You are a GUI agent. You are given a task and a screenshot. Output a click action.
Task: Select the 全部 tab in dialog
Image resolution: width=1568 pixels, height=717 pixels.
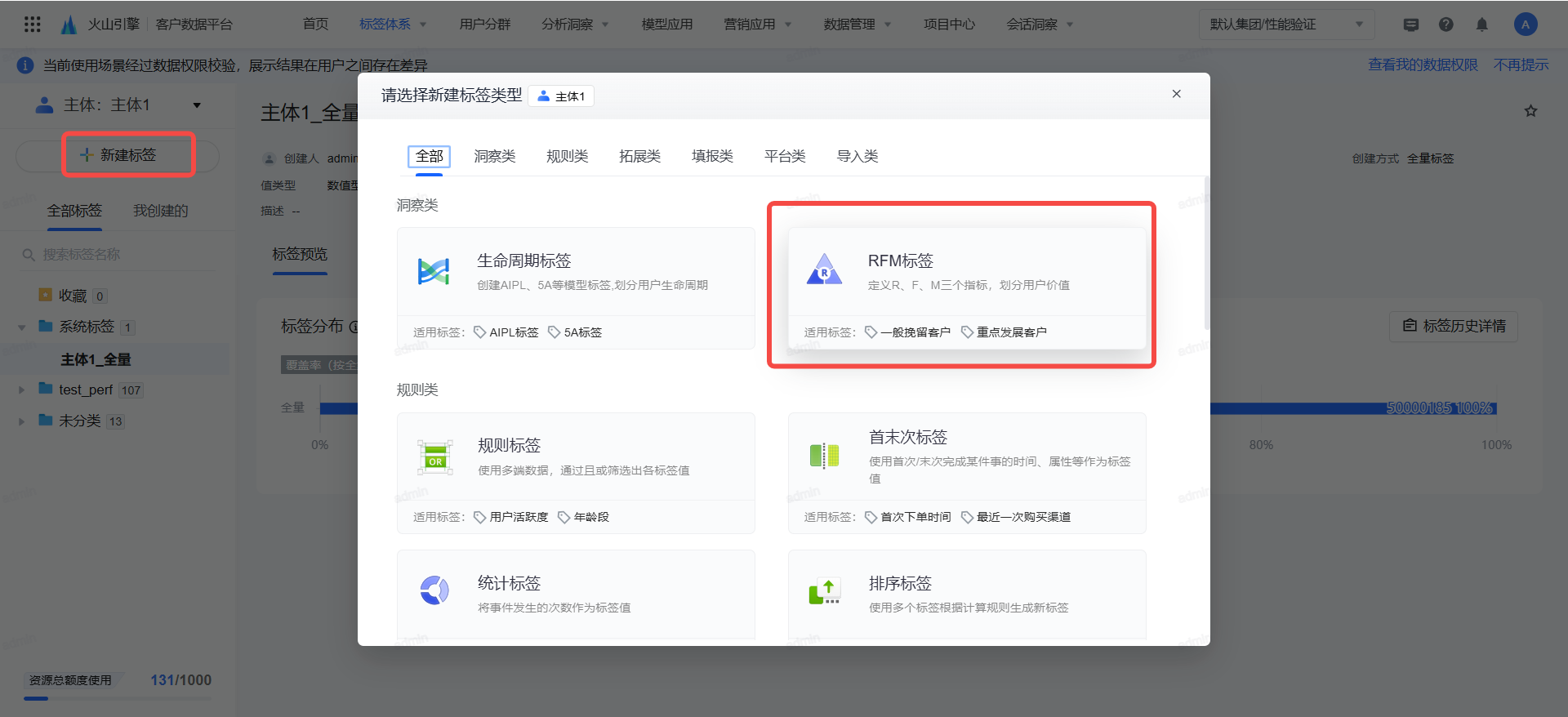(x=429, y=156)
